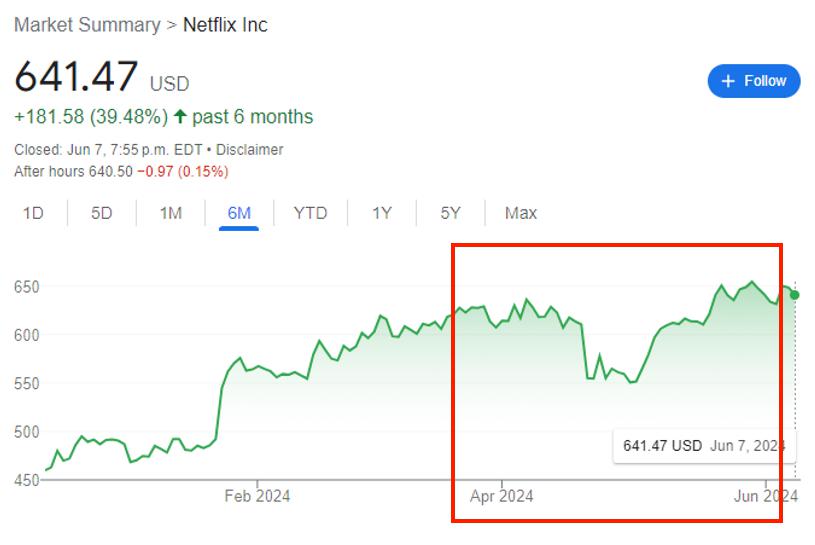Click the Feb 2024 axis label

coord(257,496)
